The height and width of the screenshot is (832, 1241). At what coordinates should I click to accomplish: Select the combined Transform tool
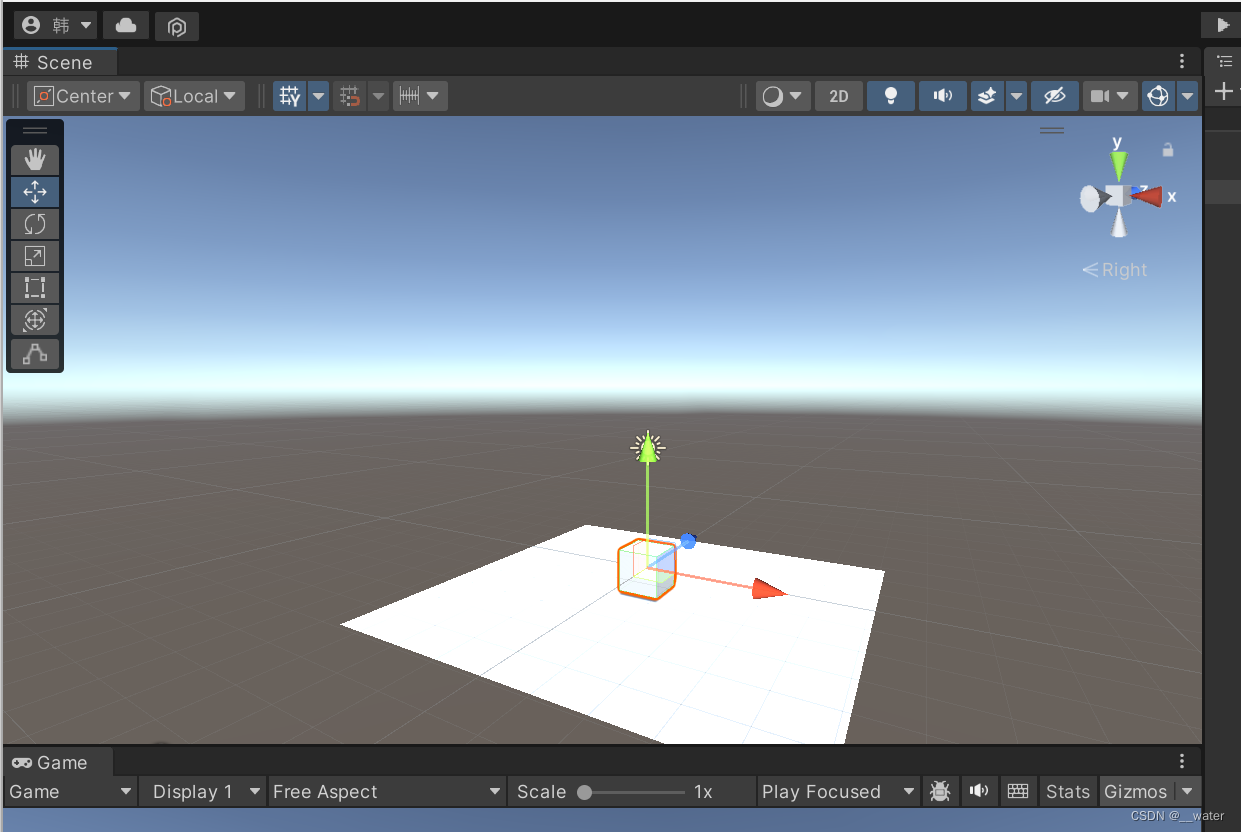tap(35, 319)
